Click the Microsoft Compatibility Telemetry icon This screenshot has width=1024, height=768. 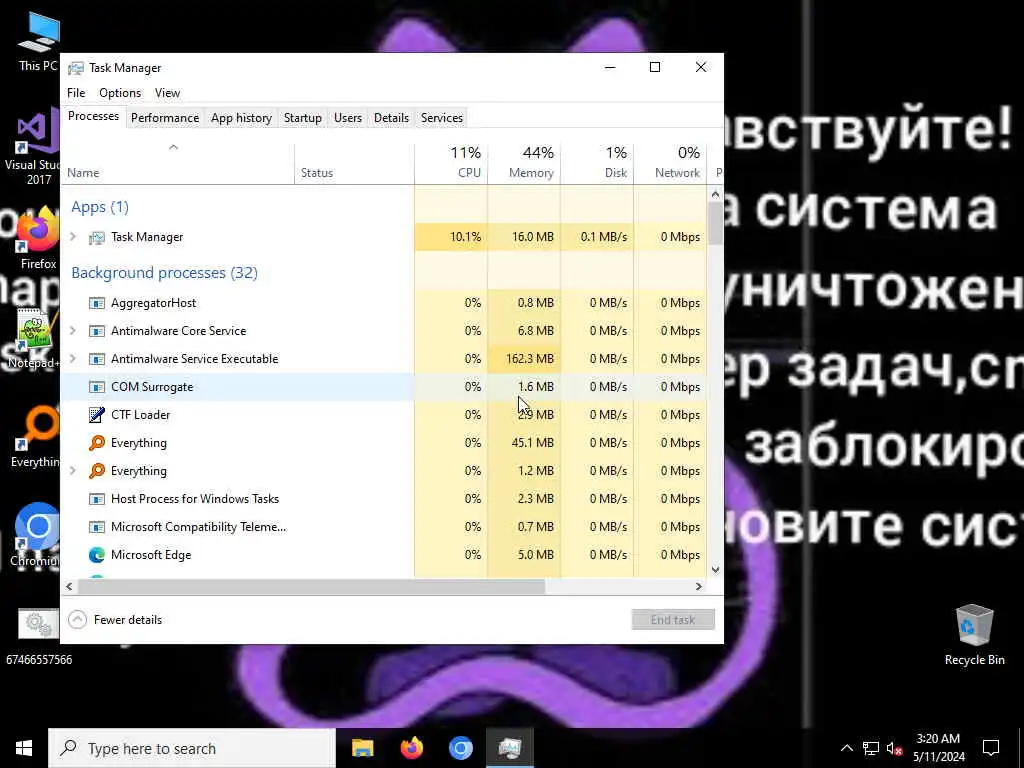click(97, 527)
